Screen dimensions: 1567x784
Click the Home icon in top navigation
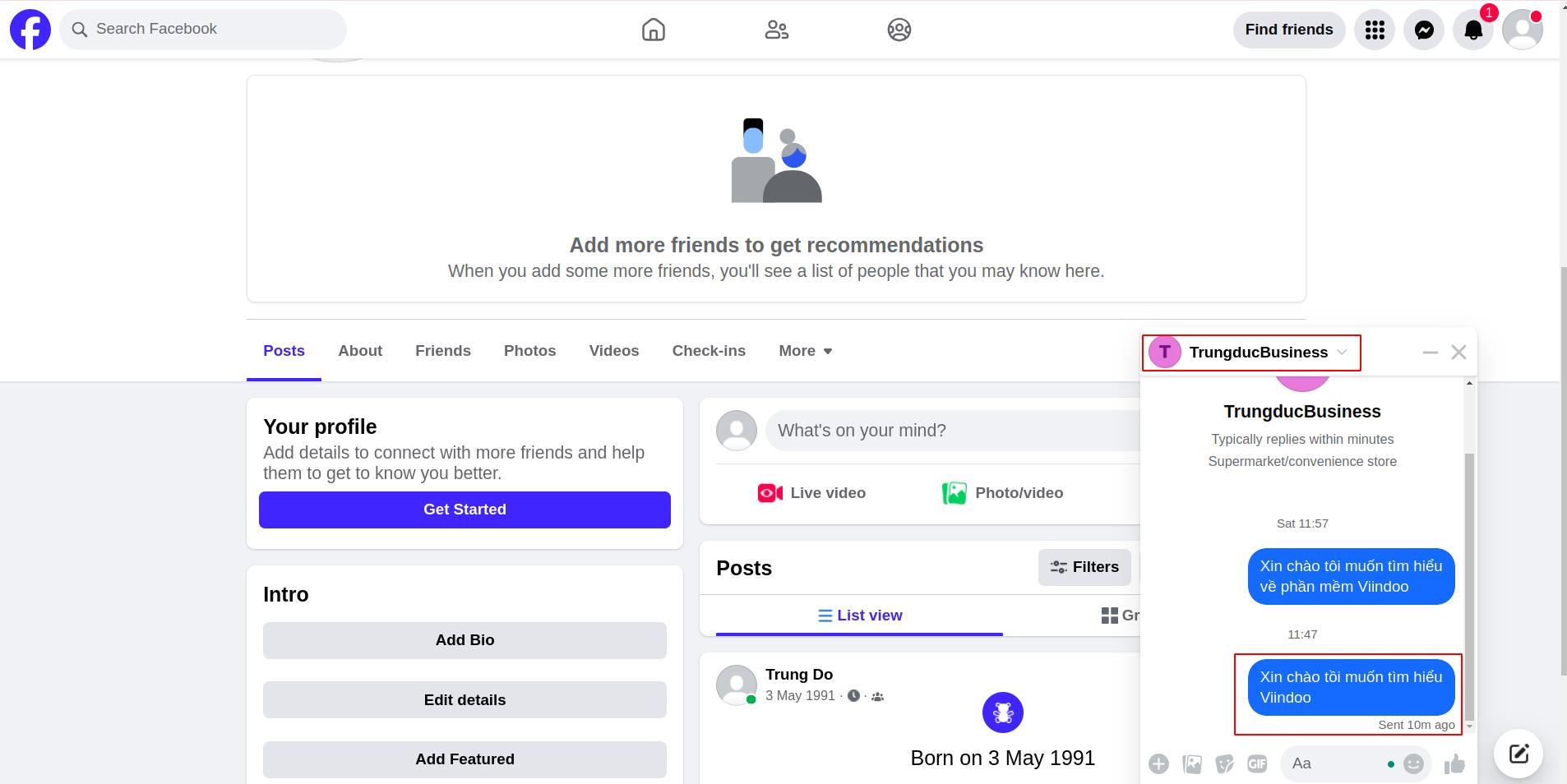654,30
